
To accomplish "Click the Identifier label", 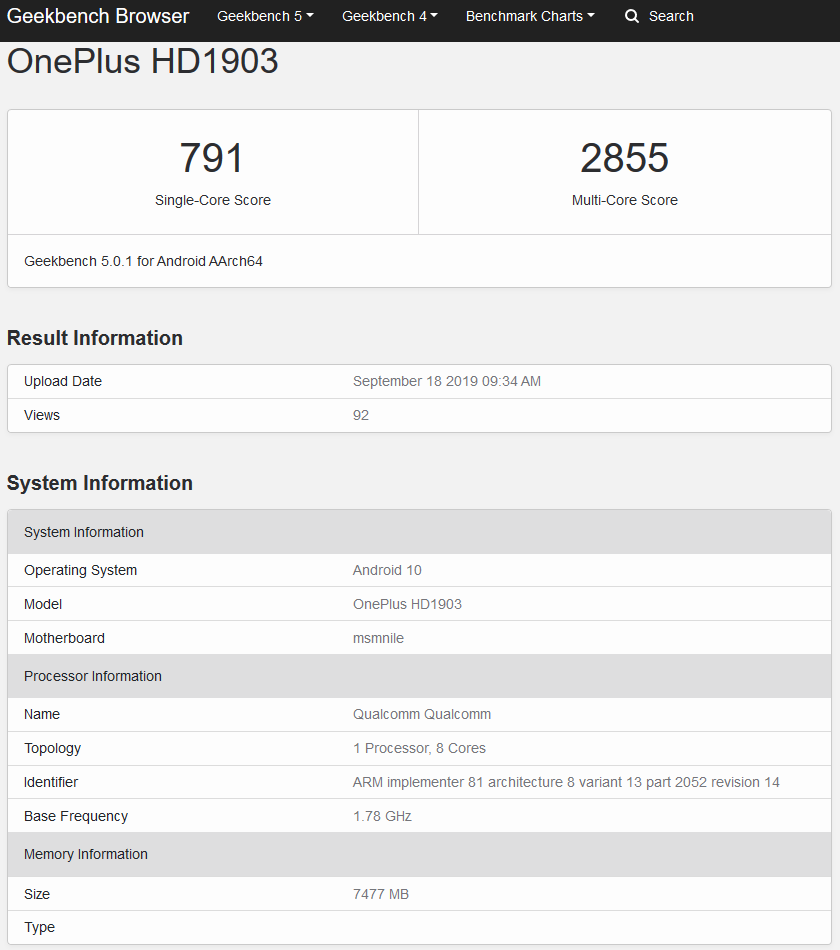I will [x=51, y=782].
